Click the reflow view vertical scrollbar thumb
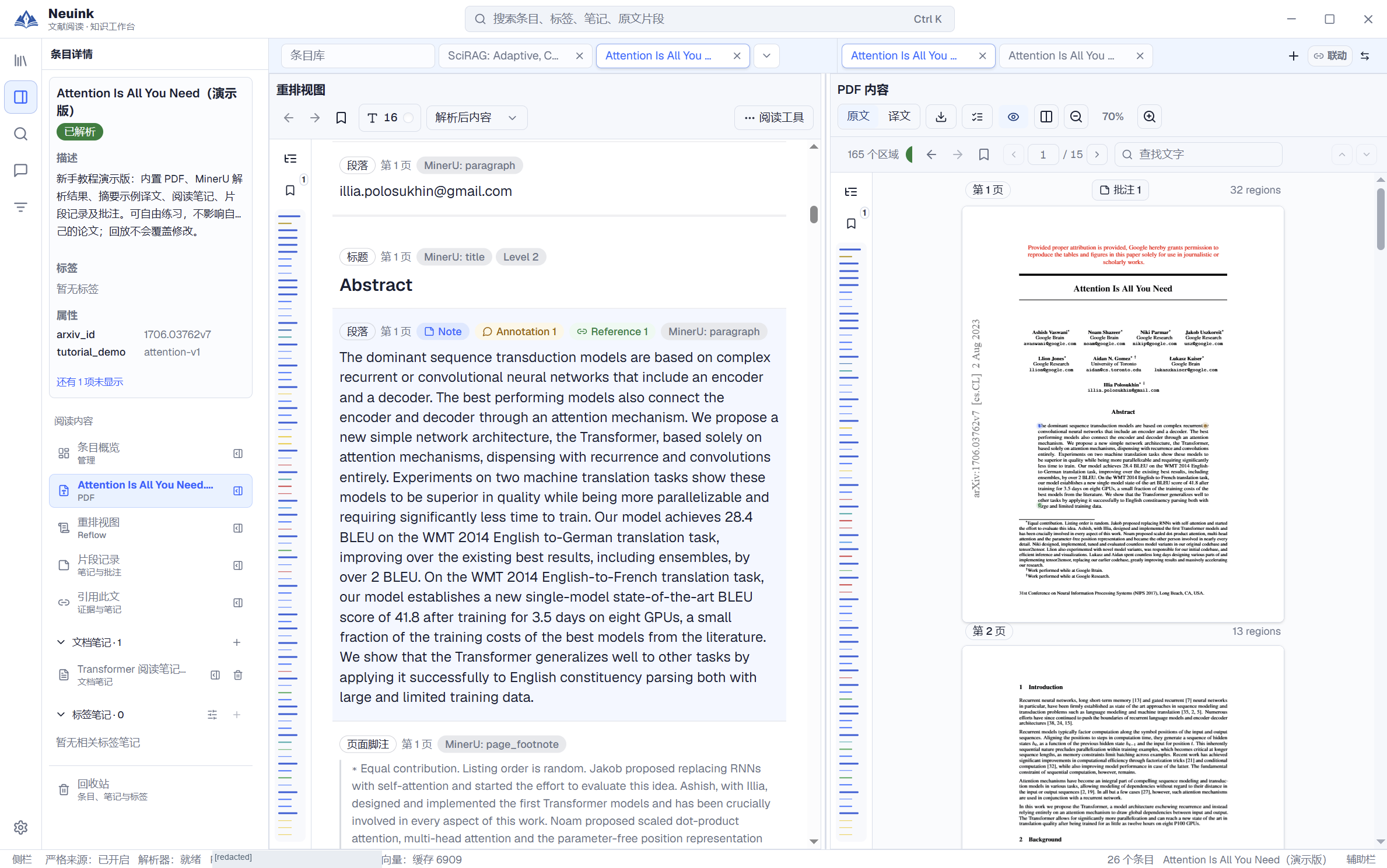 tap(814, 215)
